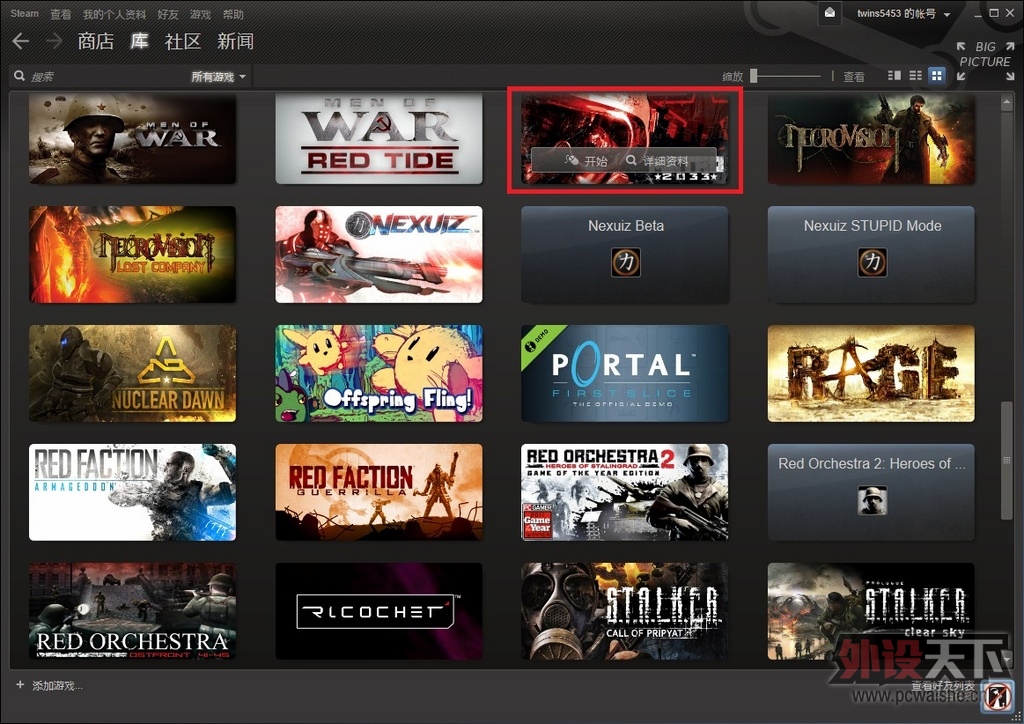
Task: Open the 好友 menu
Action: tap(168, 14)
